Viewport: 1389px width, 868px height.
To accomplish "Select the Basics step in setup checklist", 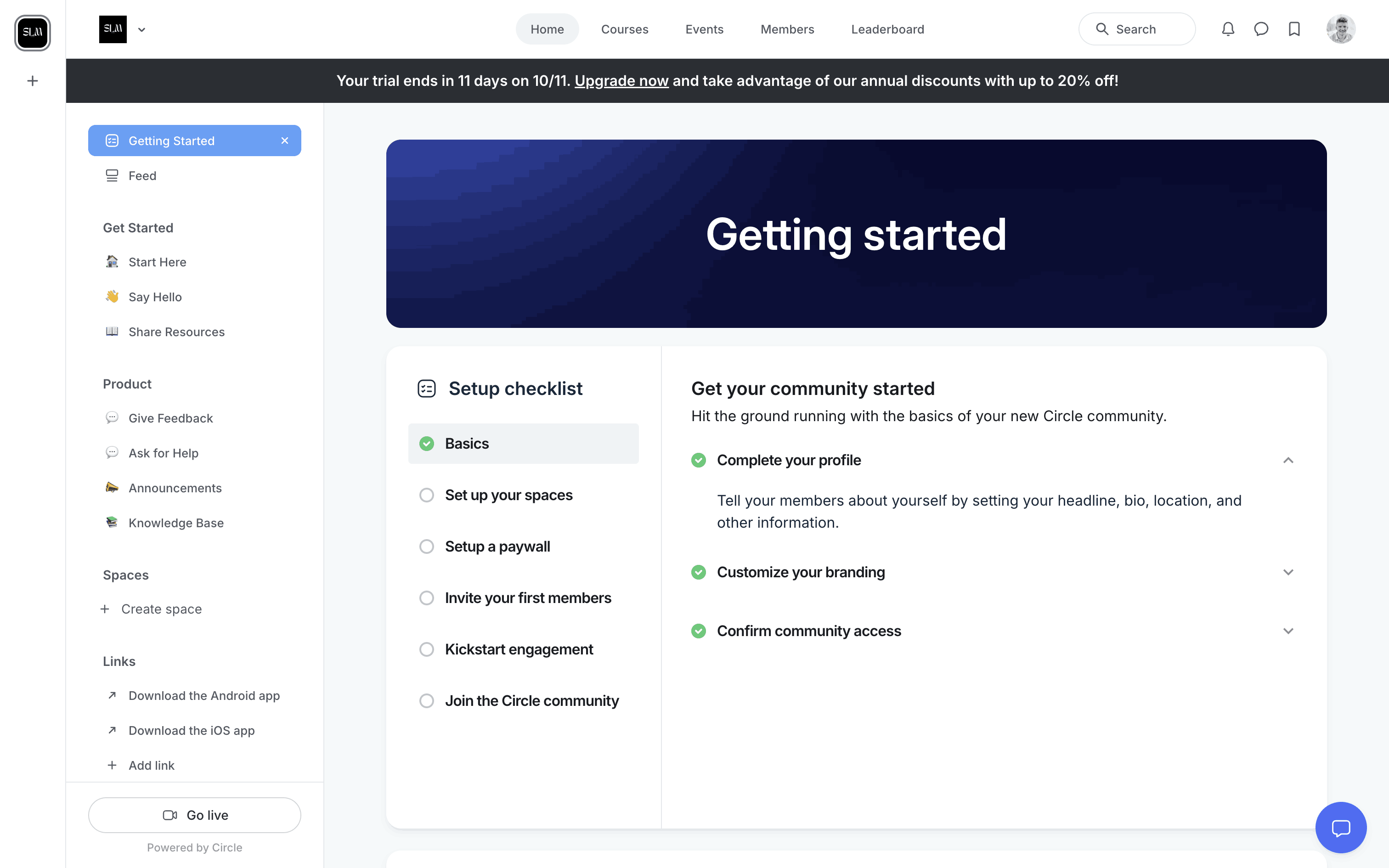I will point(524,443).
